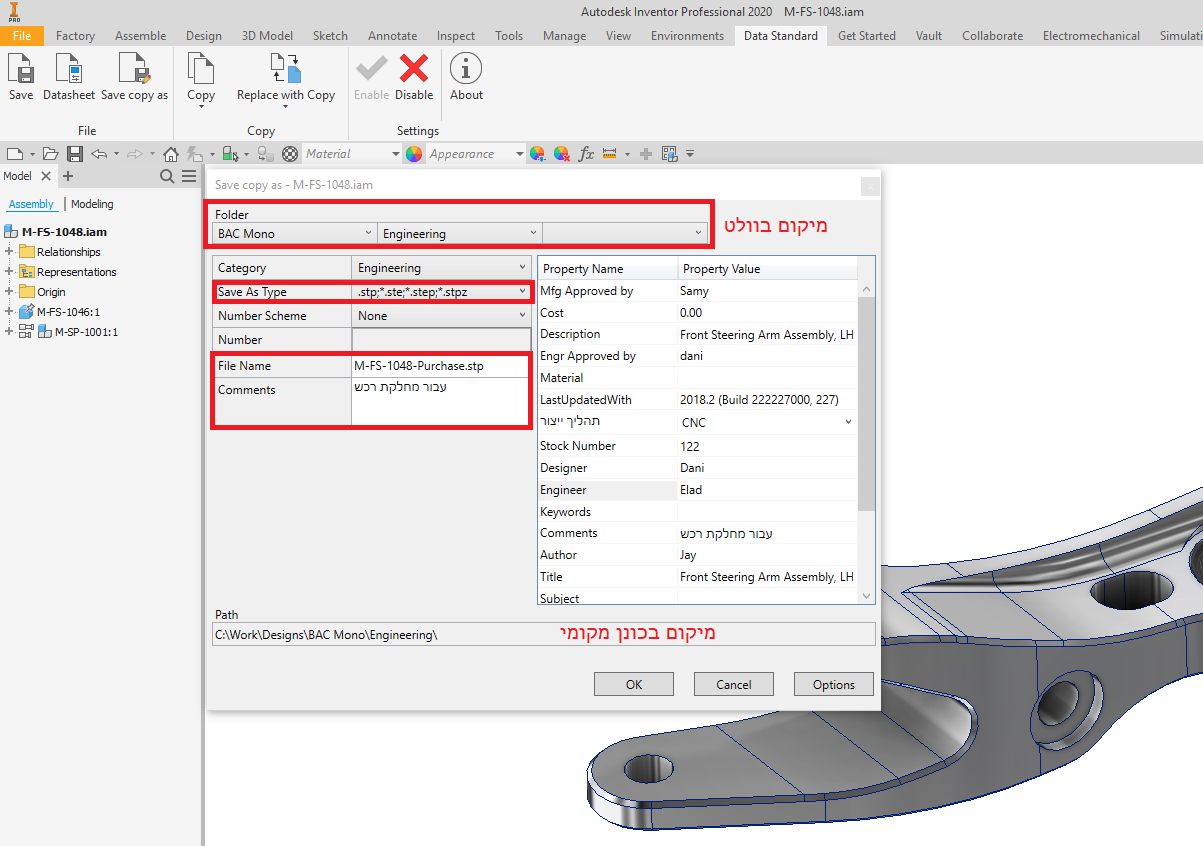Click the Open folder icon in quick access

click(x=51, y=154)
